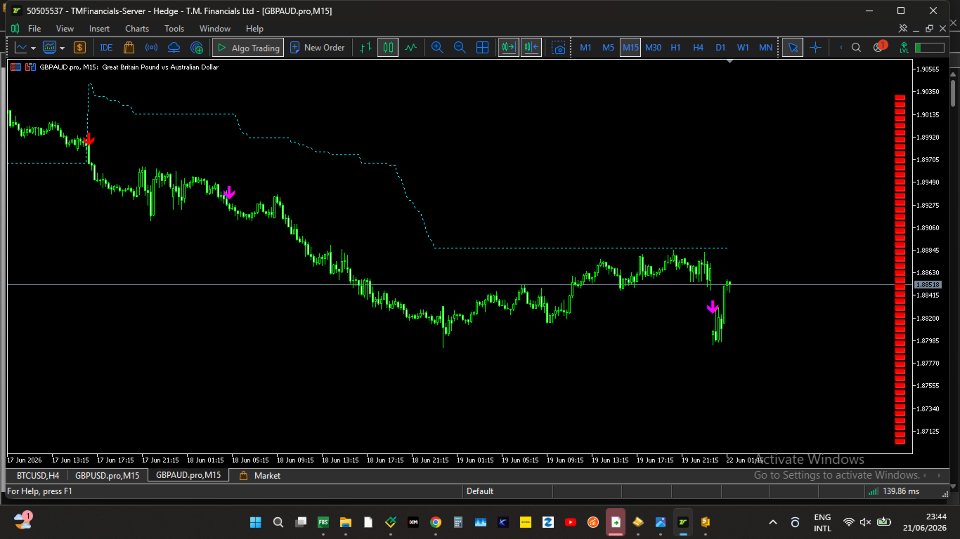Switch to the BTCUSD,H4 chart tab
960x539 pixels.
tap(37, 475)
